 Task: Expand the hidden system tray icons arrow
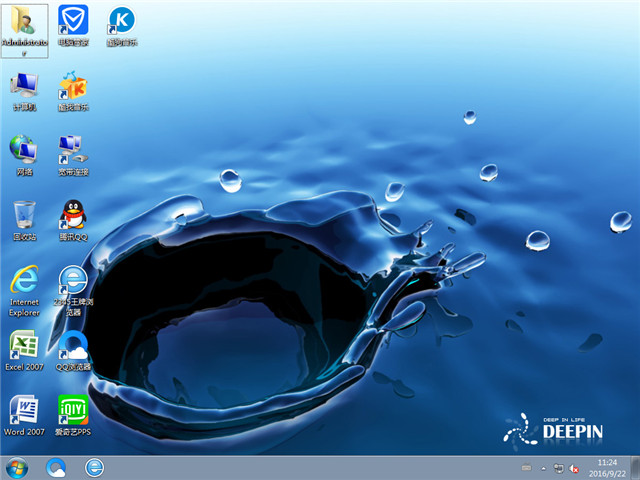pyautogui.click(x=543, y=467)
